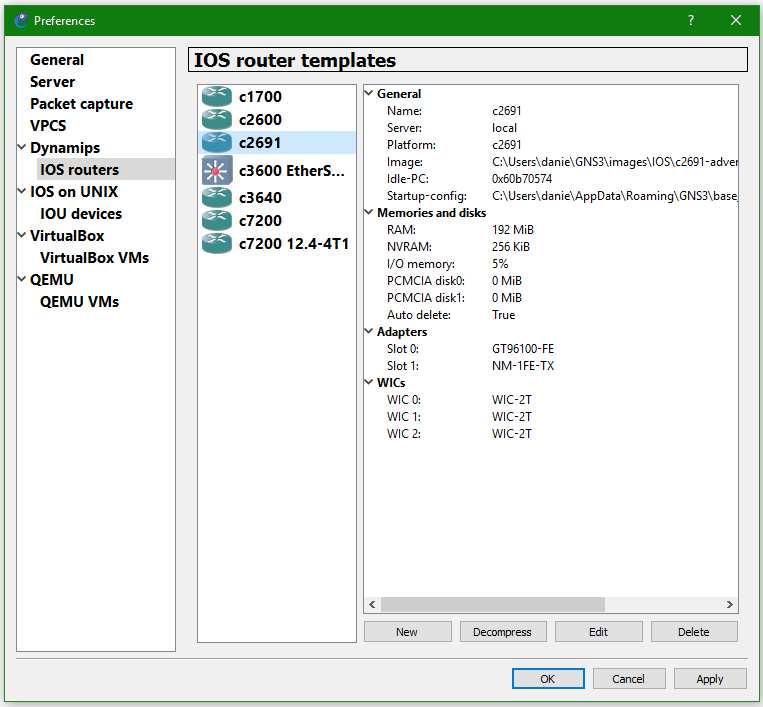This screenshot has height=707, width=763.
Task: Click the Auto delete value True
Action: (x=503, y=315)
